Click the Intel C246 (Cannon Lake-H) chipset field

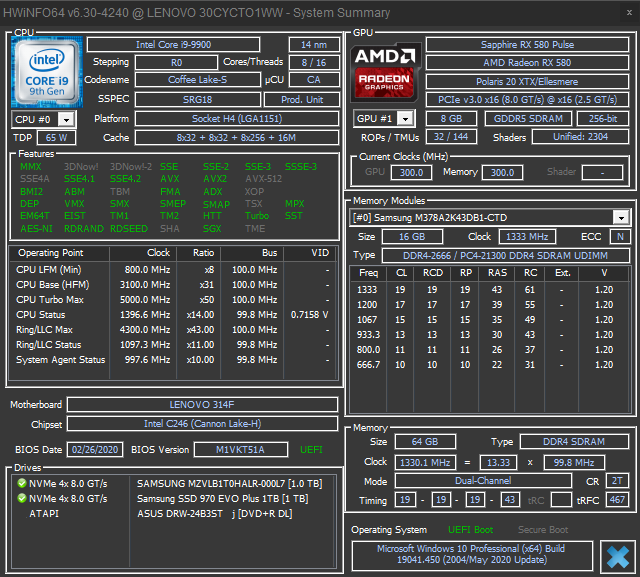202,424
